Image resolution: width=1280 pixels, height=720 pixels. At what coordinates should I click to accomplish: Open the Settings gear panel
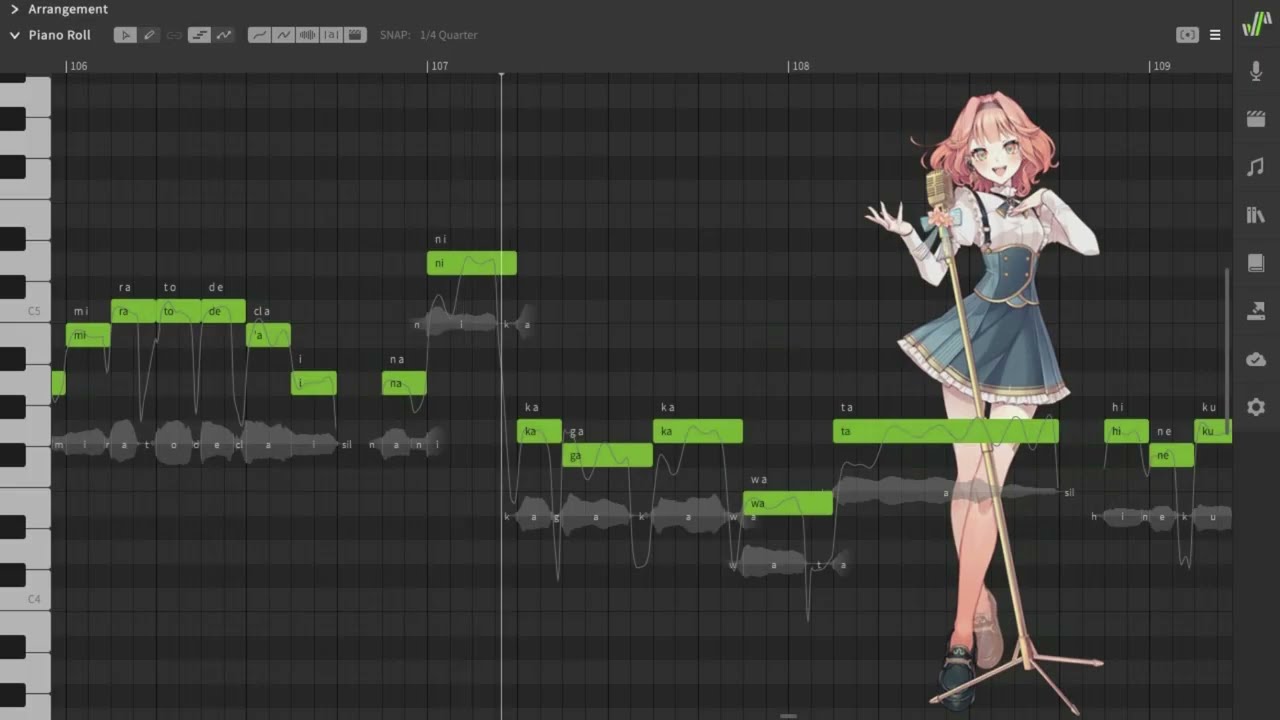pos(1256,407)
